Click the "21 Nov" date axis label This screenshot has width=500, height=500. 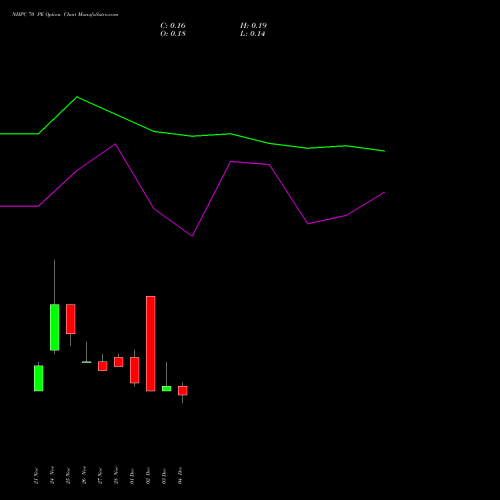(36, 476)
